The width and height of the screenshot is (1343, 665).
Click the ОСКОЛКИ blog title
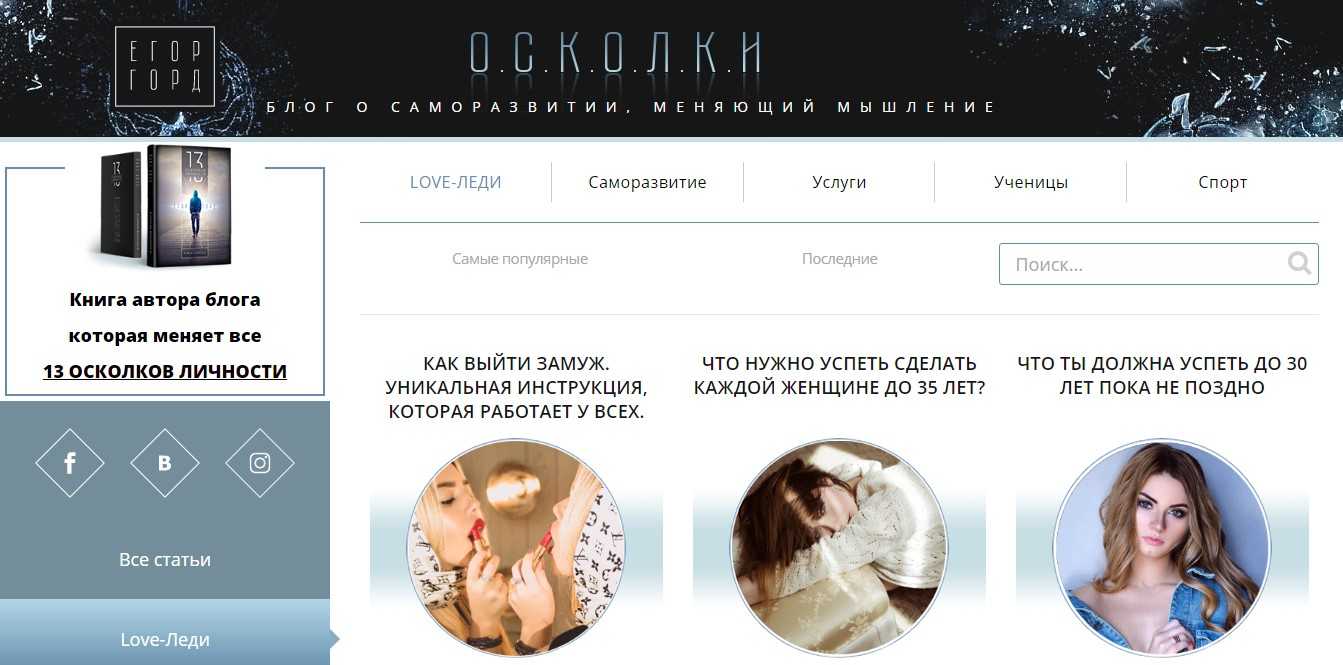616,53
